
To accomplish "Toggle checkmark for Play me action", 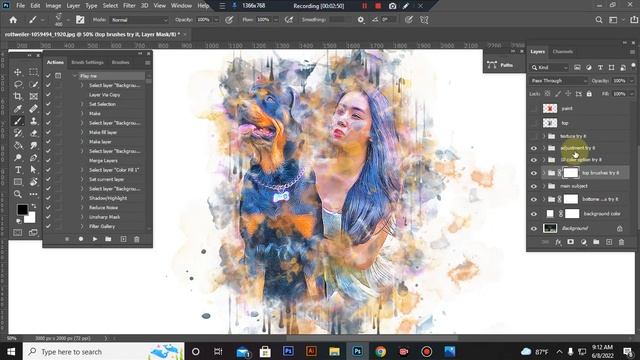I will click(x=48, y=76).
